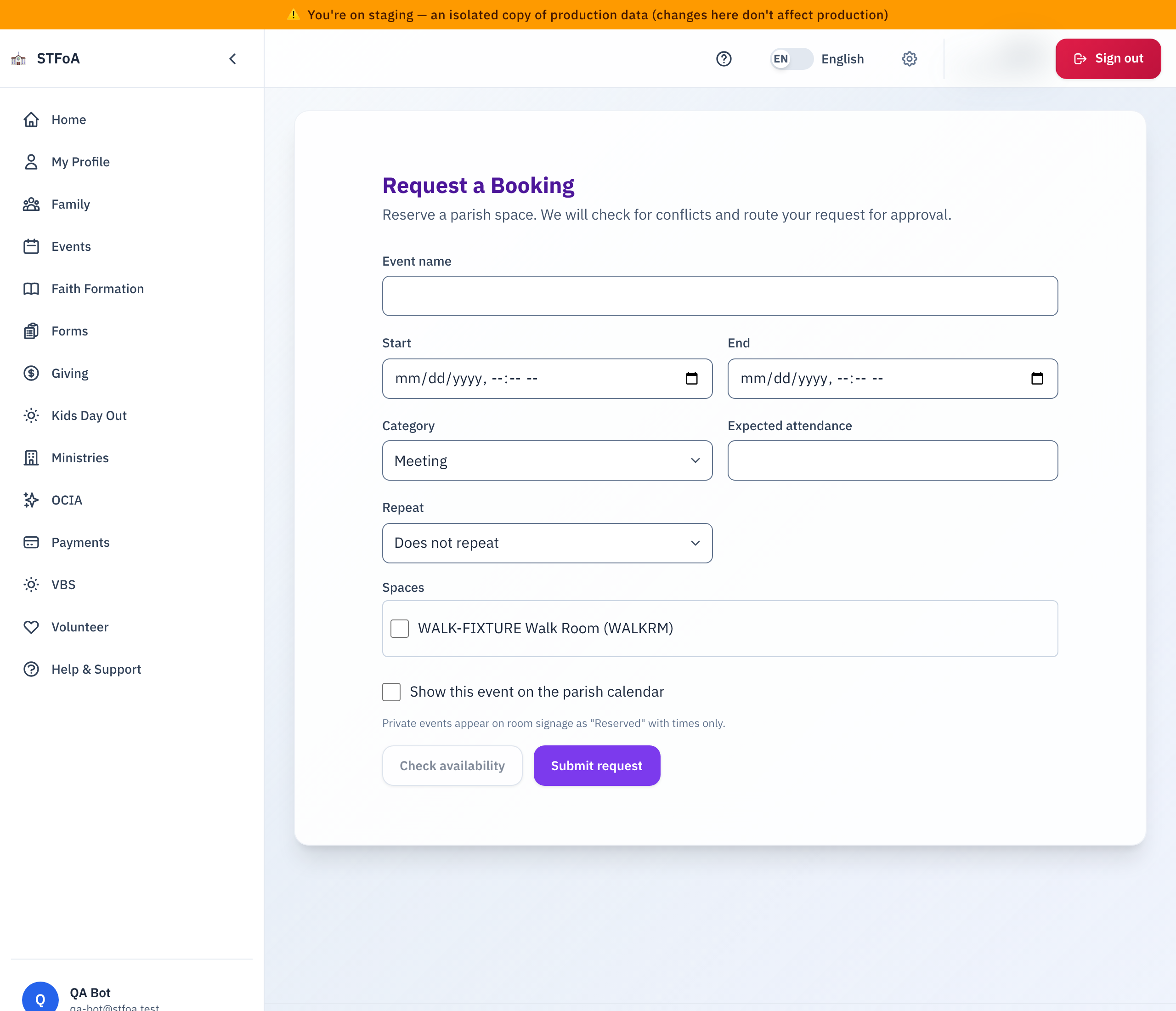This screenshot has height=1011, width=1176.
Task: Open the Repeat dropdown showing Does not repeat
Action: 547,543
